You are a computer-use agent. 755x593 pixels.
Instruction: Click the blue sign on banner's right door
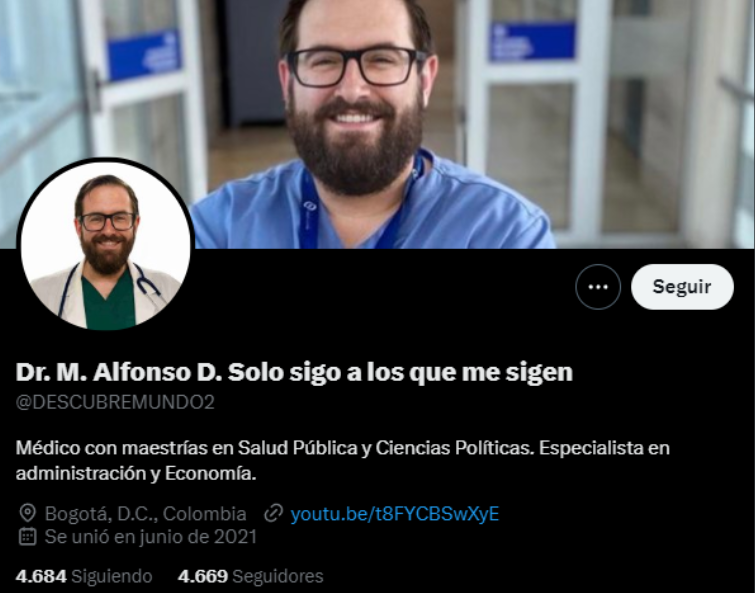pyautogui.click(x=532, y=40)
